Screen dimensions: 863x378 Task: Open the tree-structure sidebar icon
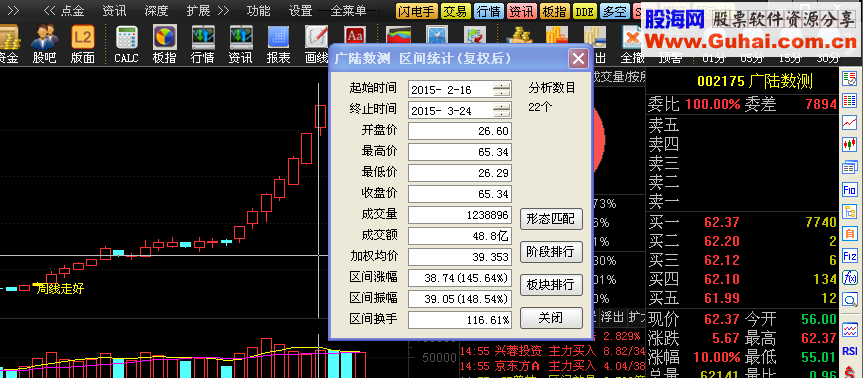point(850,212)
